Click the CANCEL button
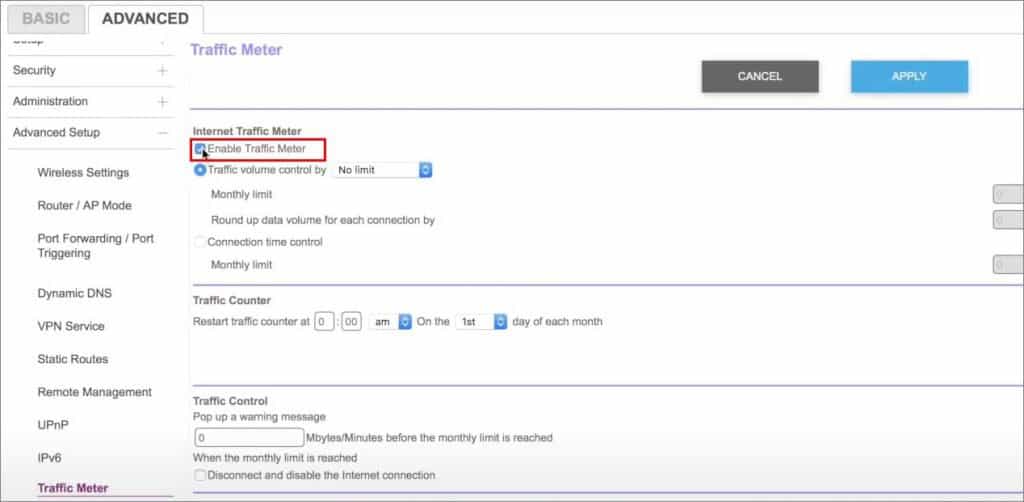The width and height of the screenshot is (1024, 502). pos(760,76)
